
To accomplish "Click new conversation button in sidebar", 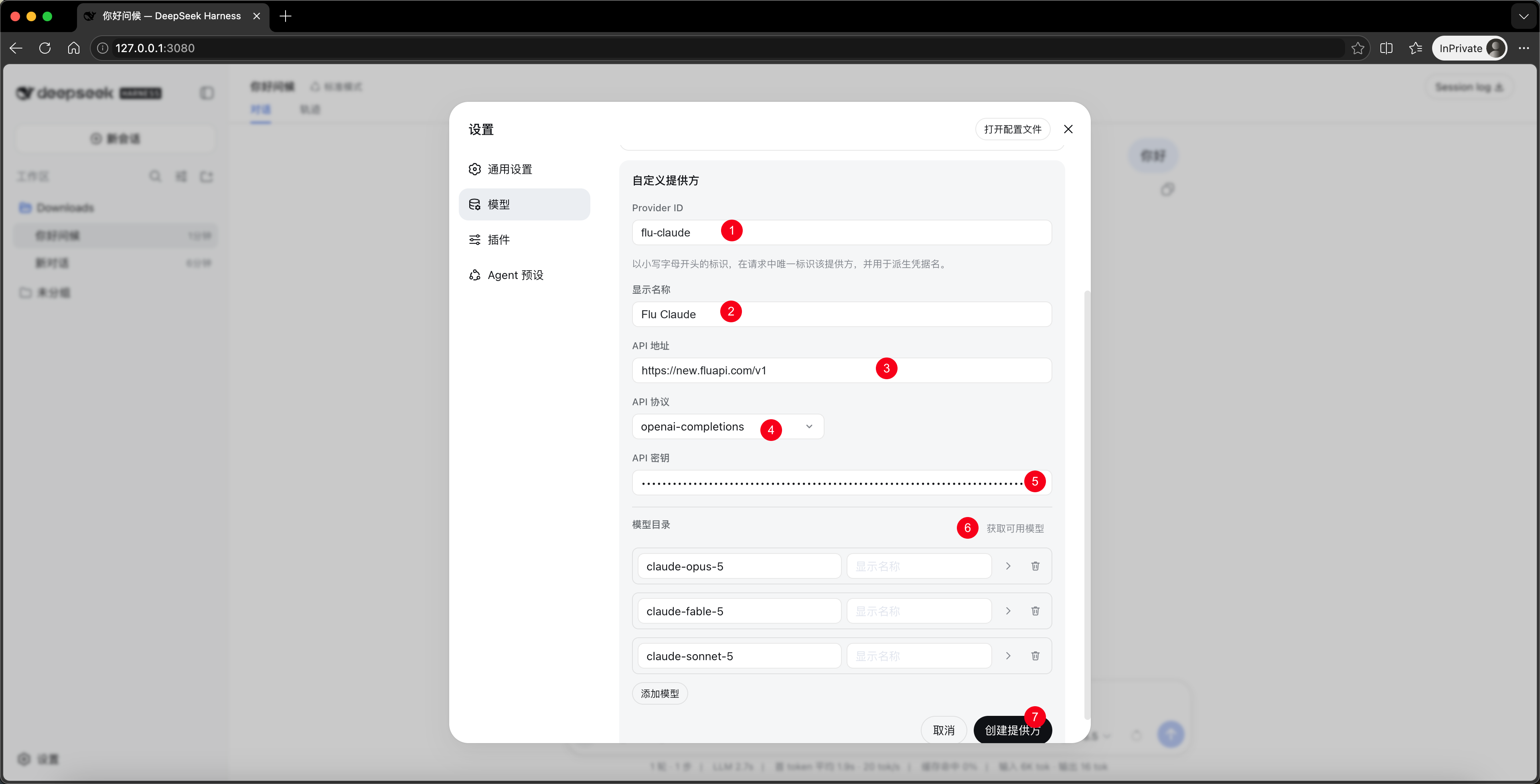I will click(x=115, y=139).
